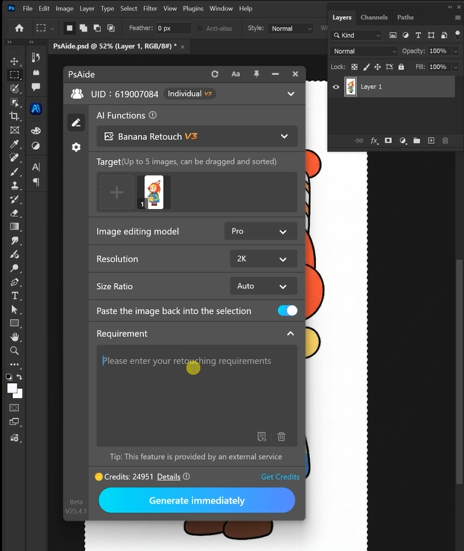Select the Eraser tool
This screenshot has width=464, height=551.
pos(14,213)
